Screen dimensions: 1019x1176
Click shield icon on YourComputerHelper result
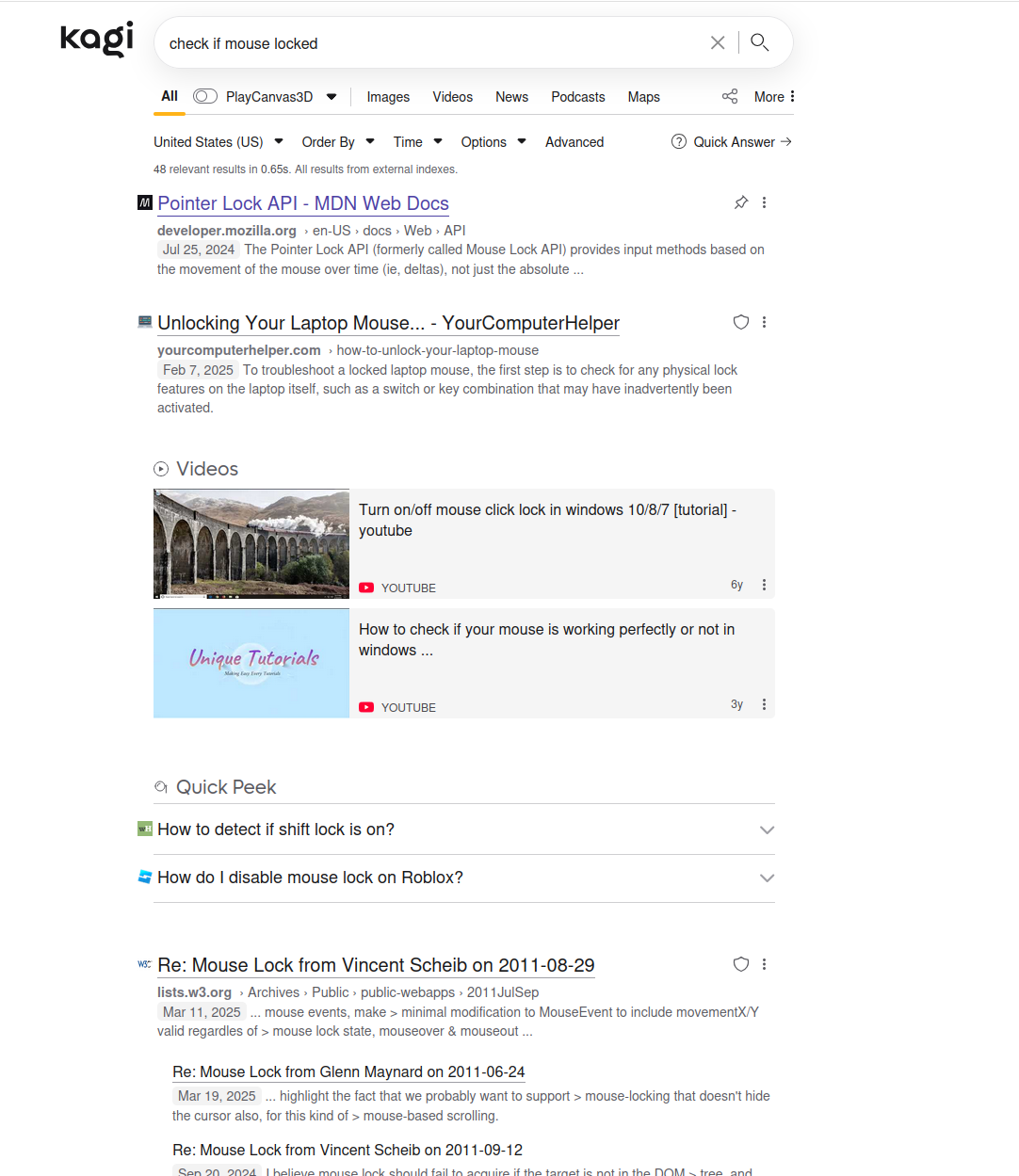[741, 322]
